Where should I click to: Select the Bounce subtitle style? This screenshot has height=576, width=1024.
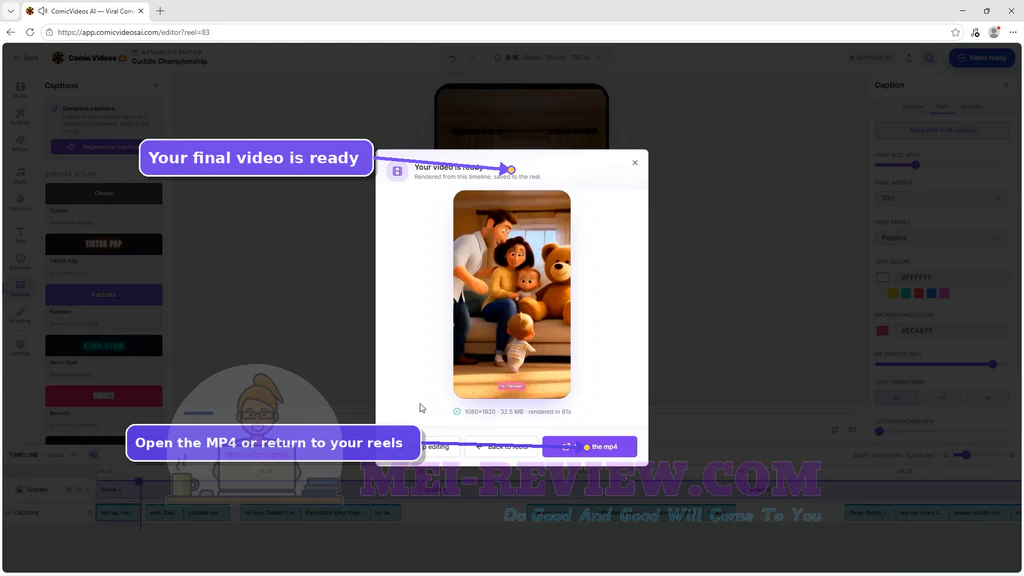104,408
